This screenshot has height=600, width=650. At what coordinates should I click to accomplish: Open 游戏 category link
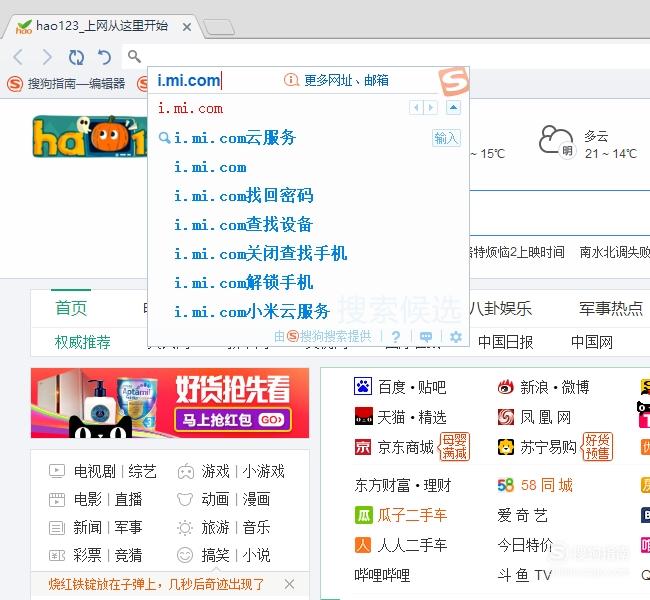point(216,471)
